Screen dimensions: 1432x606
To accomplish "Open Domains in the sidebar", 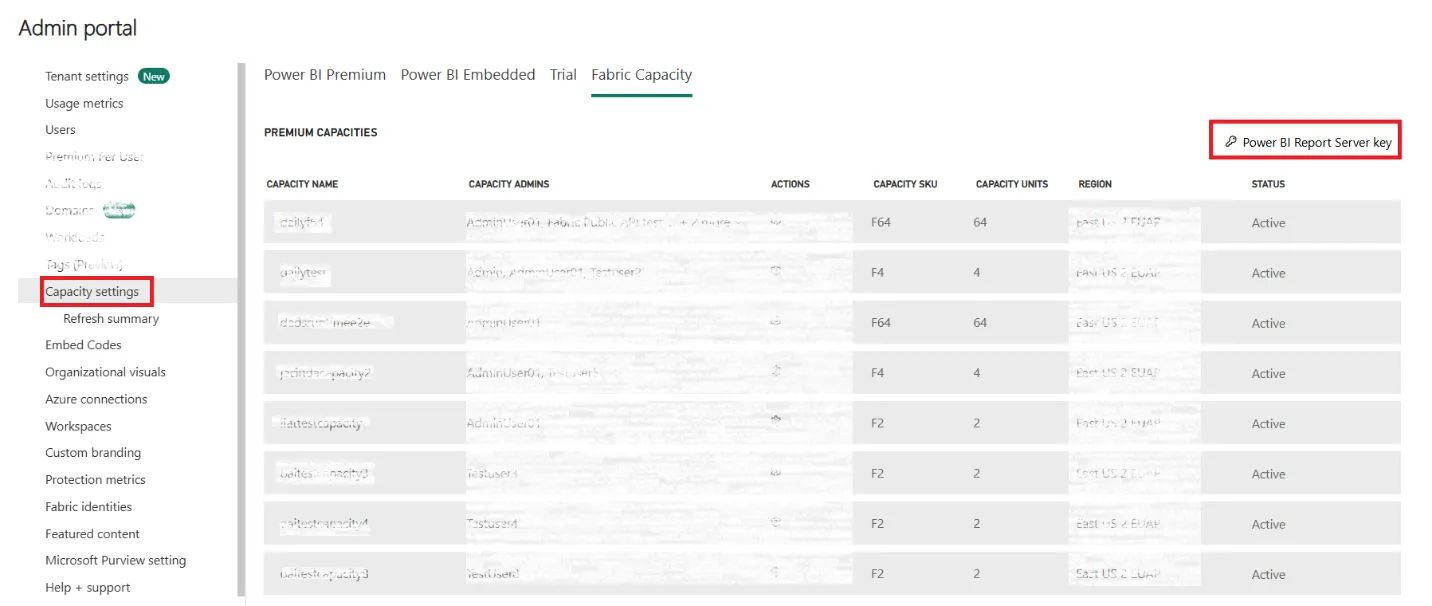I will point(70,210).
